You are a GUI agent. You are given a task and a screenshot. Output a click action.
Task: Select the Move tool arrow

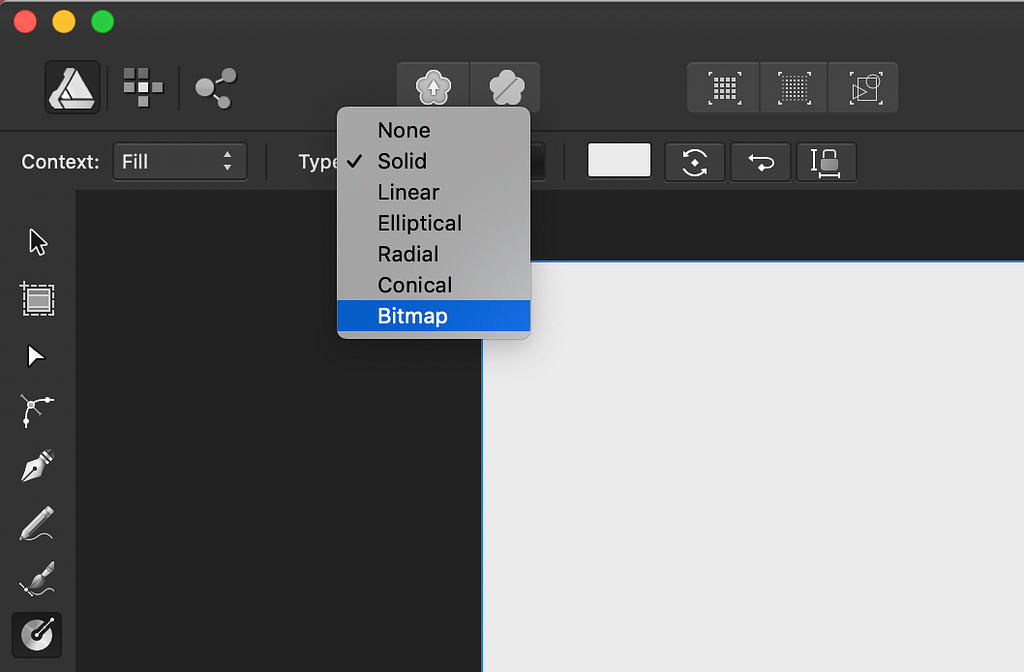click(x=38, y=242)
